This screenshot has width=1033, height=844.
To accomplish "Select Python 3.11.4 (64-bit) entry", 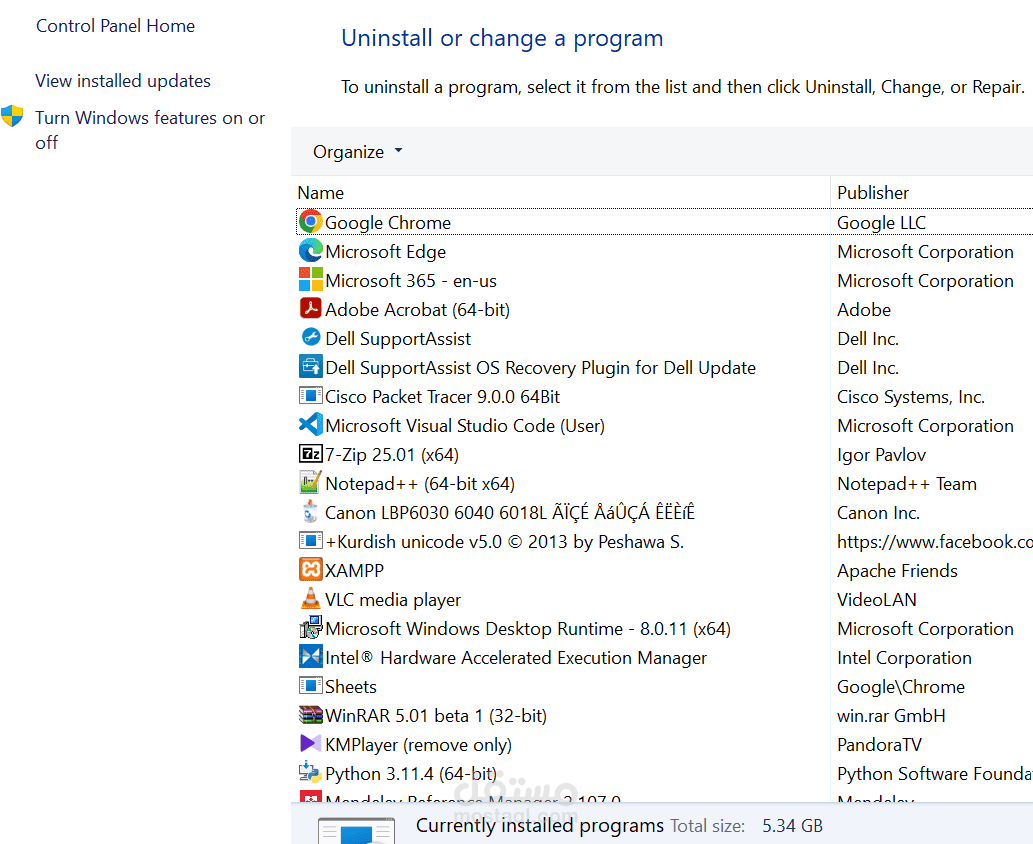I will 411,774.
